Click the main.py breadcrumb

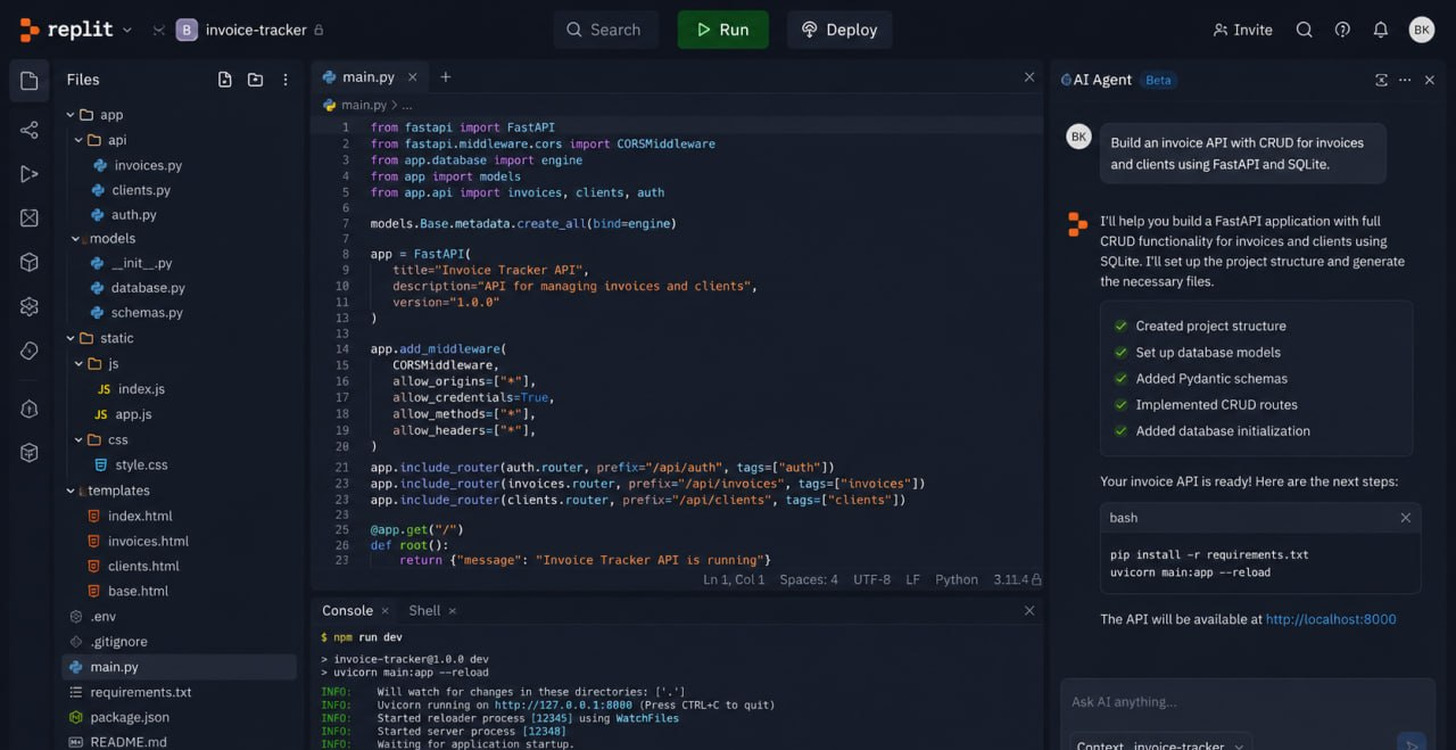[363, 105]
